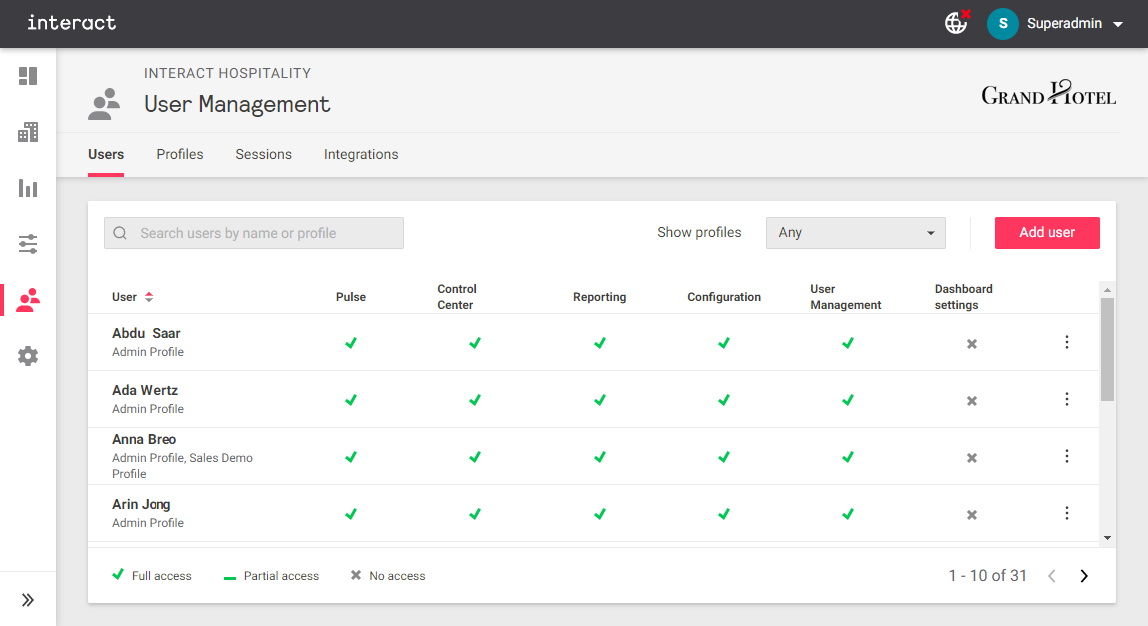Focus the search users input field
Image resolution: width=1148 pixels, height=626 pixels.
[253, 233]
